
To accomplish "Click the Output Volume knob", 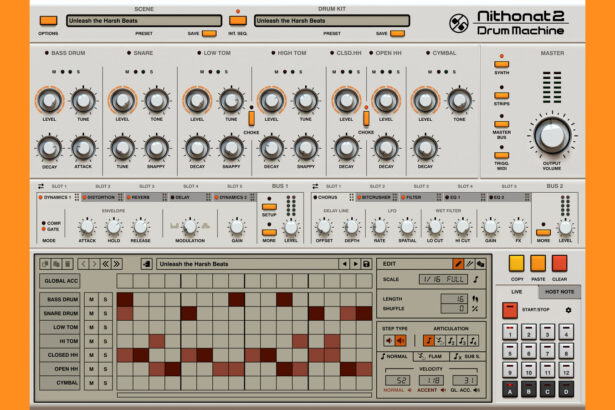I will [549, 134].
